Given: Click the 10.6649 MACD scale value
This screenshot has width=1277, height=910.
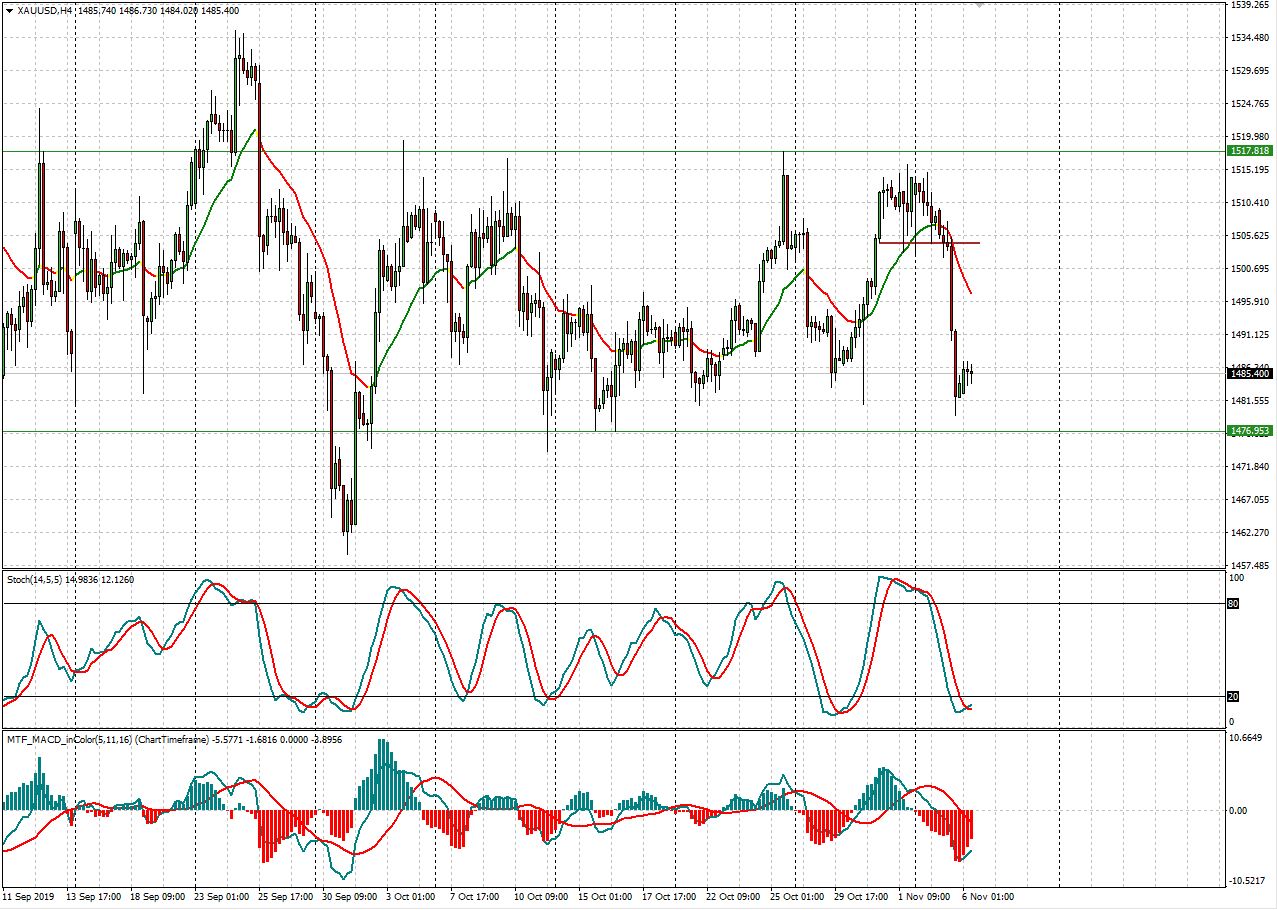Looking at the screenshot, I should 1248,738.
